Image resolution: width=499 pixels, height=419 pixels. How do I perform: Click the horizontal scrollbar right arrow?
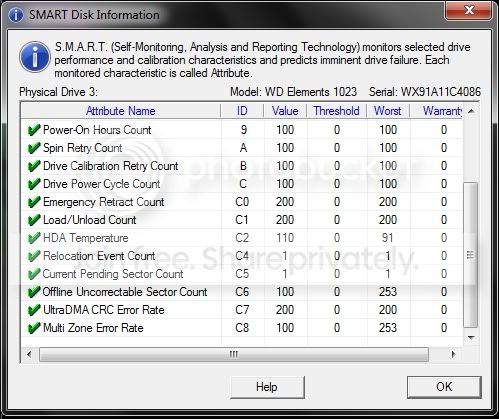click(x=453, y=354)
